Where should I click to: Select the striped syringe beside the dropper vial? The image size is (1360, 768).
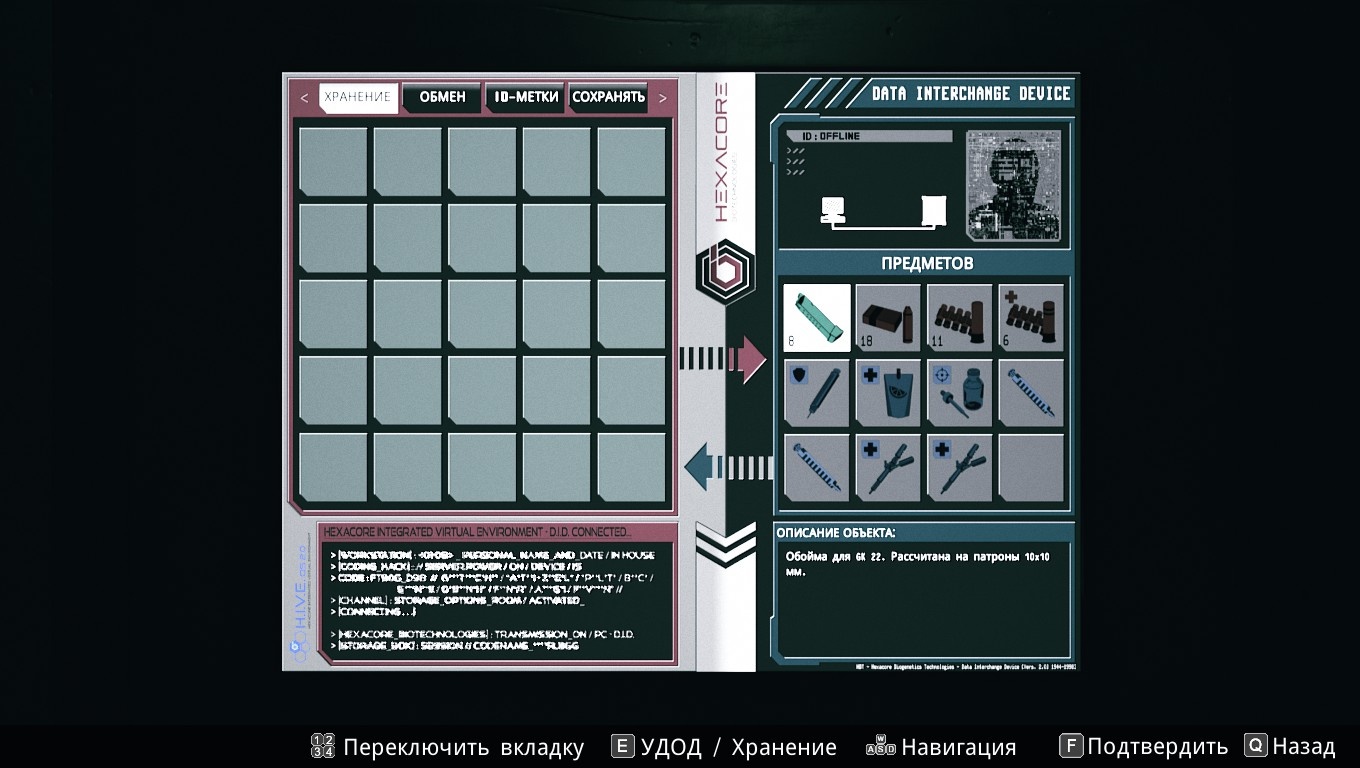coord(1031,393)
